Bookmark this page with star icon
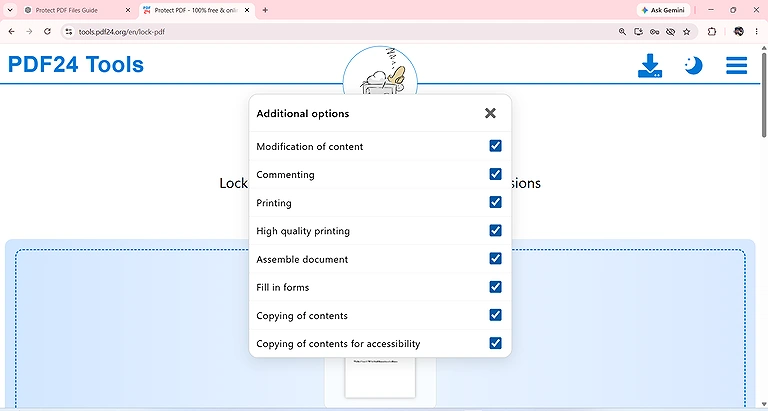Screen dimensions: 768x411 click(x=687, y=32)
